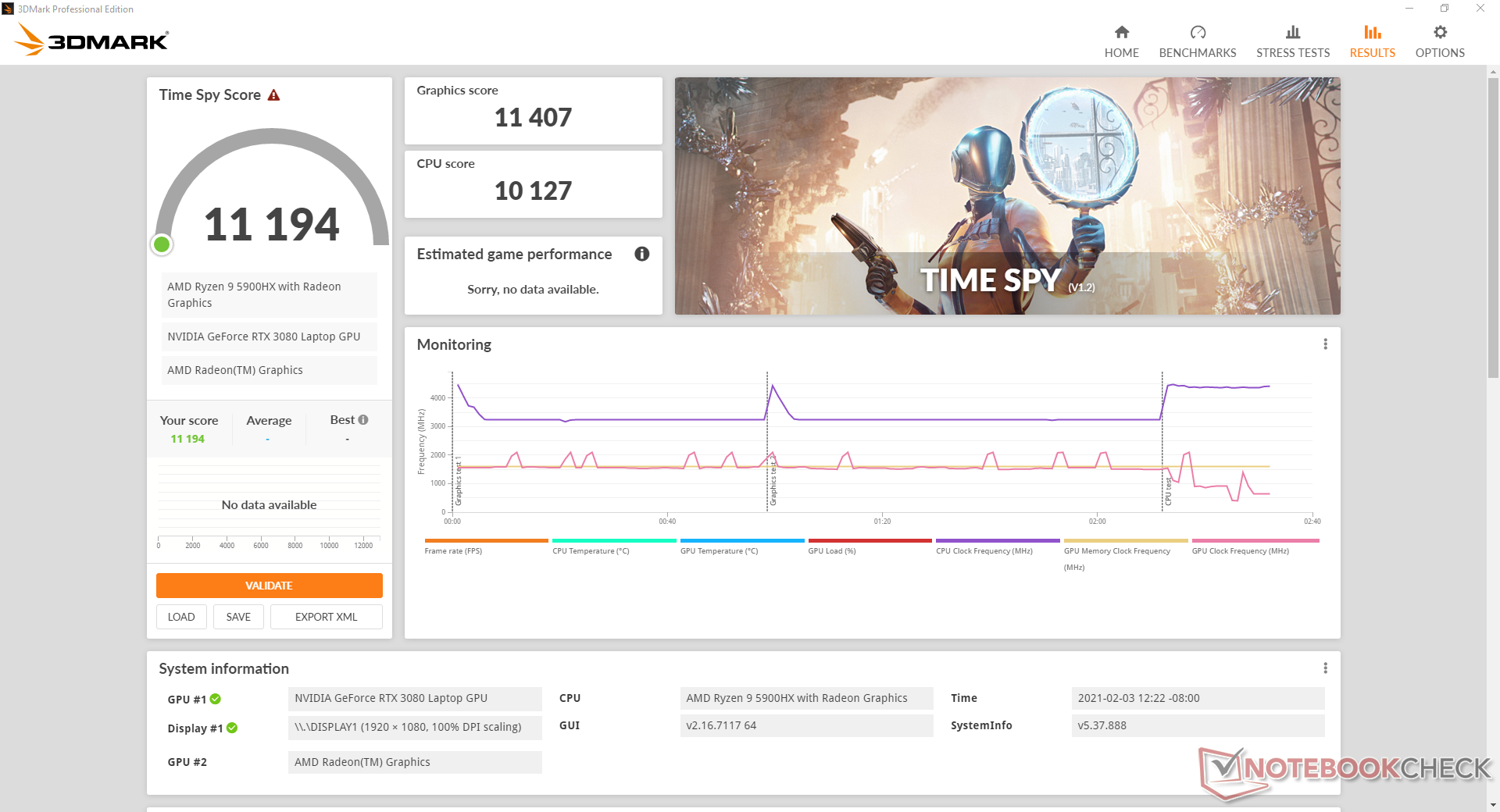Viewport: 1500px width, 812px height.
Task: Click Your score value 11 194
Action: click(187, 439)
